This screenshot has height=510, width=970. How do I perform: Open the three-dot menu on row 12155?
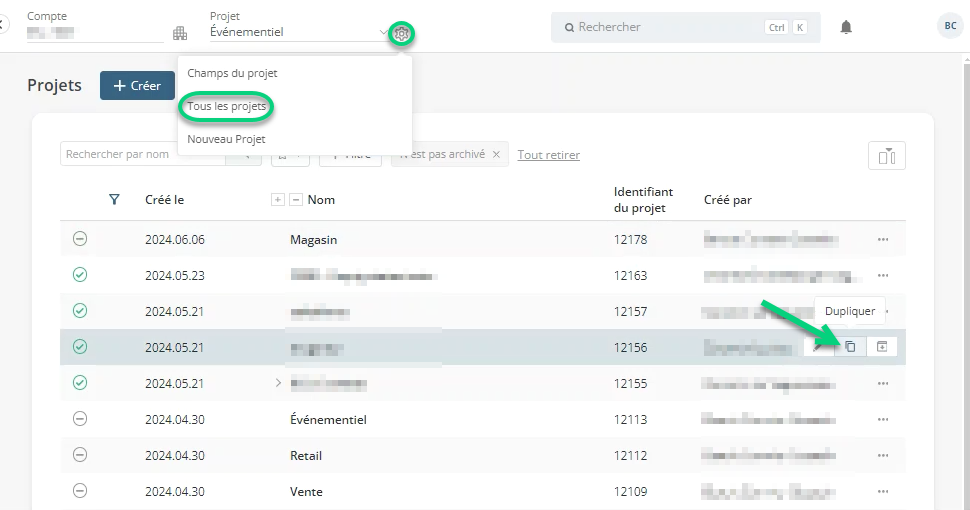coord(883,384)
